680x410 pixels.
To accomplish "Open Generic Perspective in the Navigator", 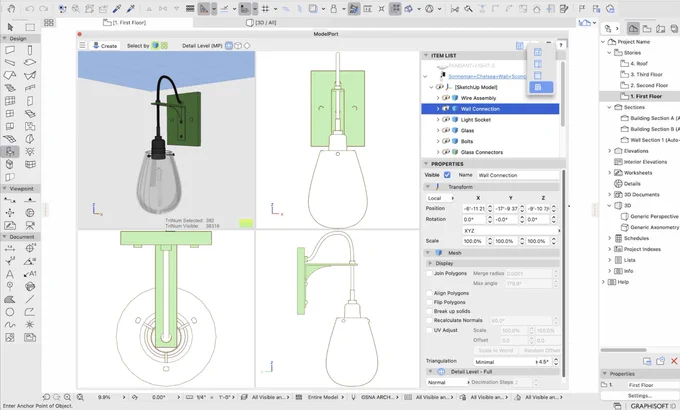I will click(x=654, y=216).
